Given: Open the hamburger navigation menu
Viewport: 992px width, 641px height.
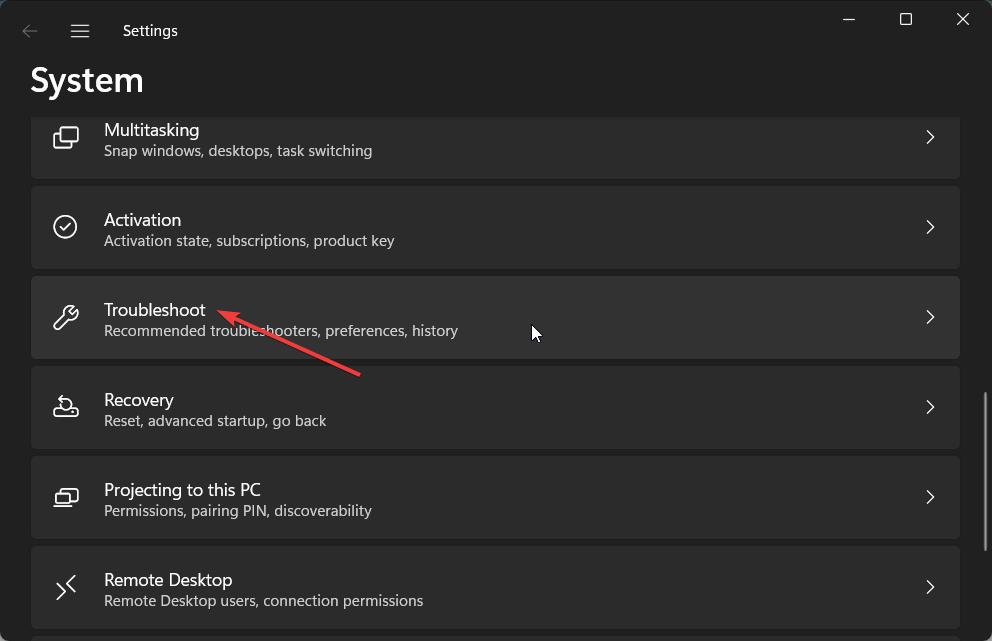Looking at the screenshot, I should pos(80,31).
